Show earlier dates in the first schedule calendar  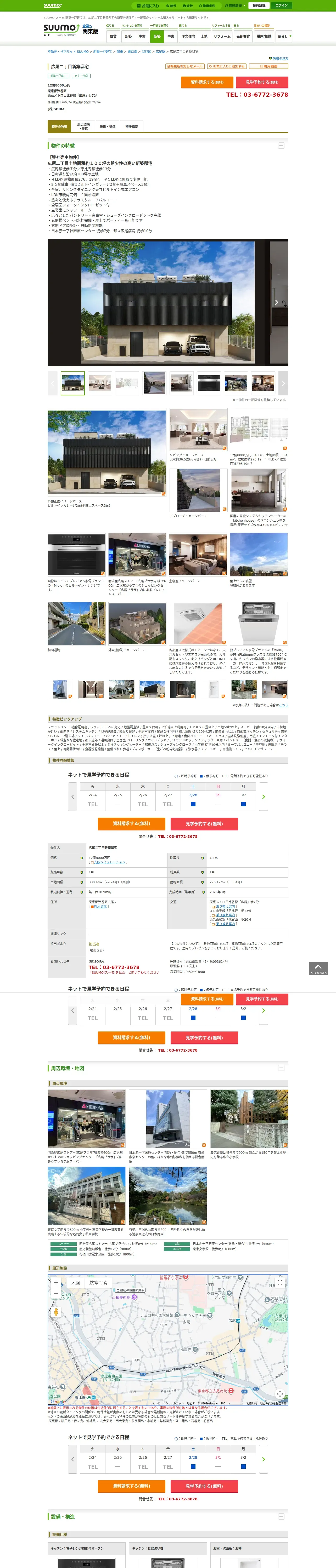(x=72, y=797)
